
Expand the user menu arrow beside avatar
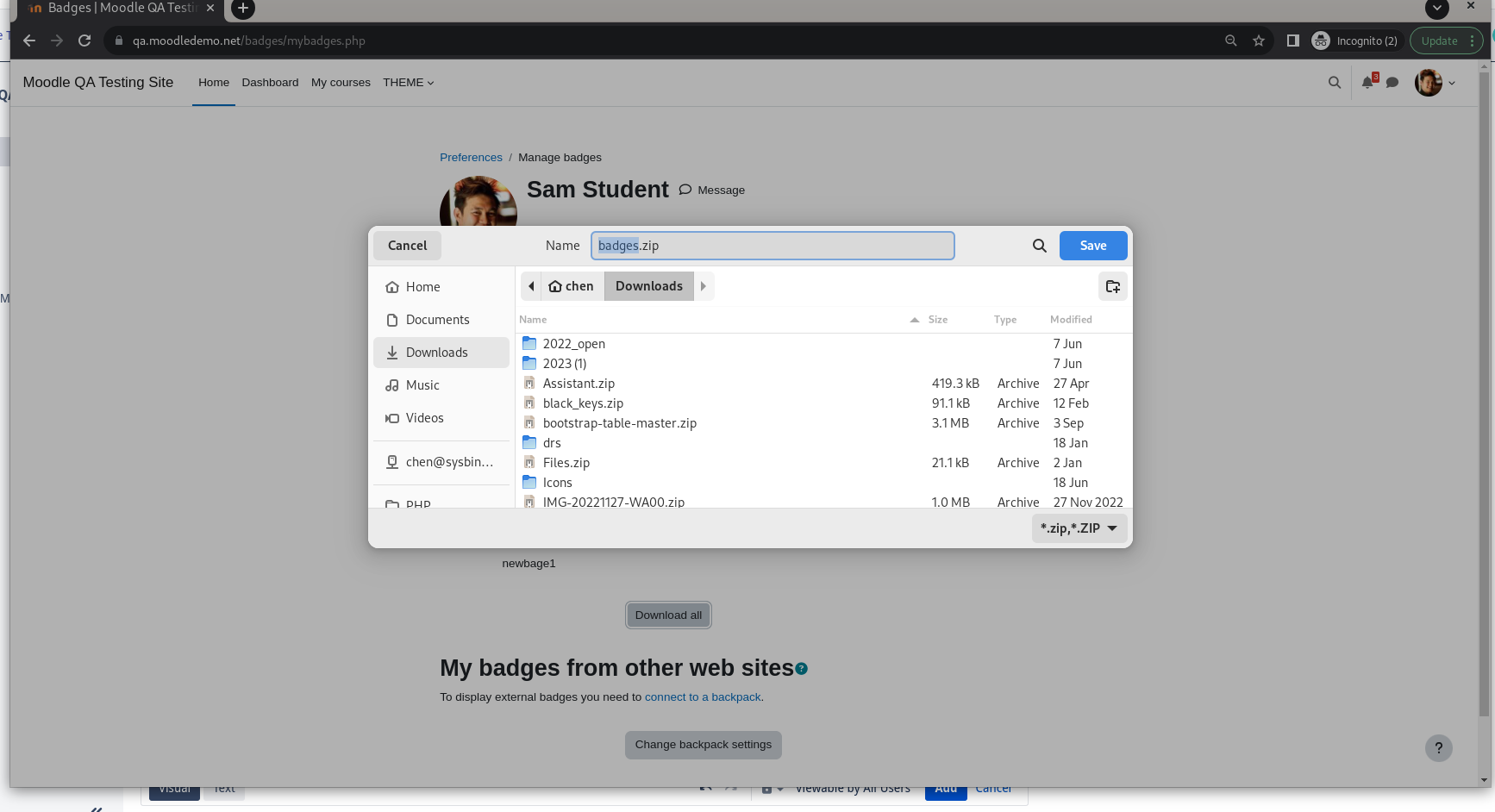pos(1452,84)
